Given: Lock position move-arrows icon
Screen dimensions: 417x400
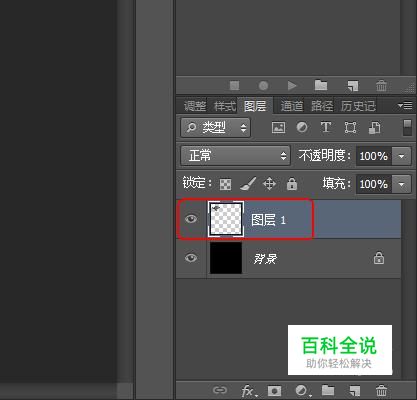Looking at the screenshot, I should pos(269,184).
